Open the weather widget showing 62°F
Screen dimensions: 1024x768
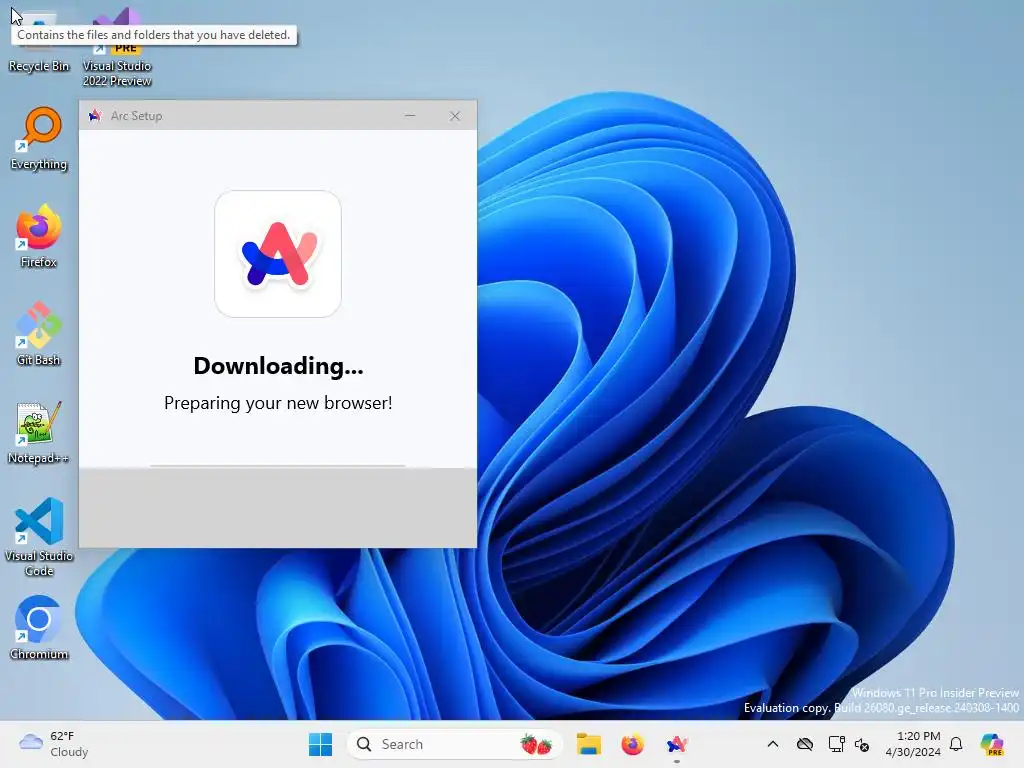coord(54,744)
